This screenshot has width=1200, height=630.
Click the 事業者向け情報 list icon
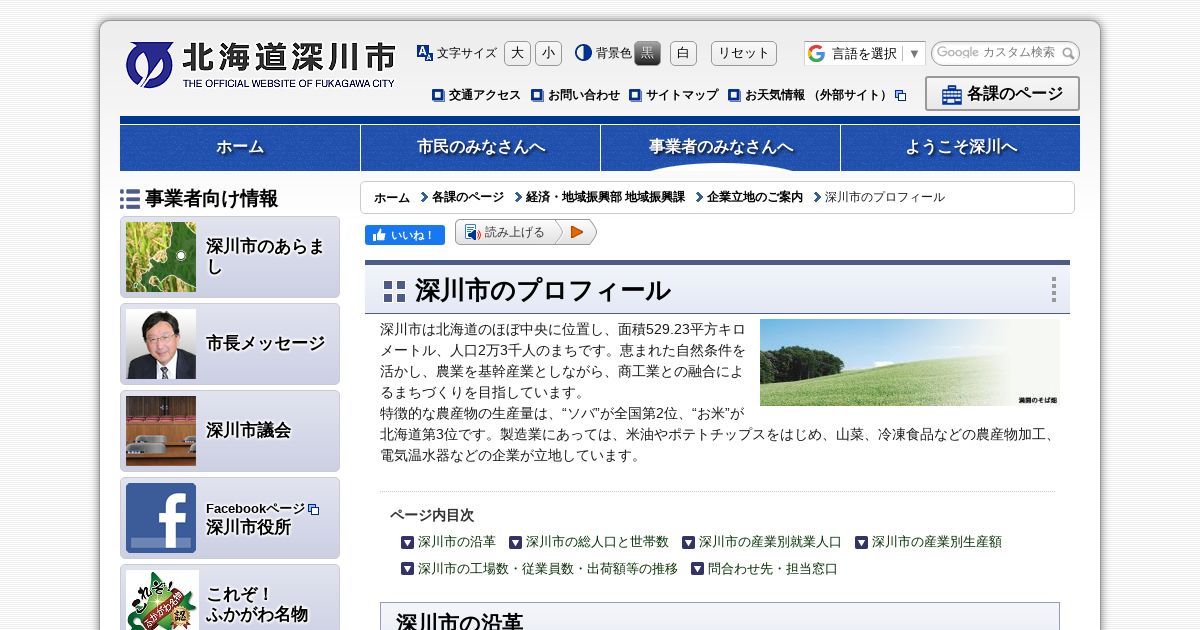130,199
